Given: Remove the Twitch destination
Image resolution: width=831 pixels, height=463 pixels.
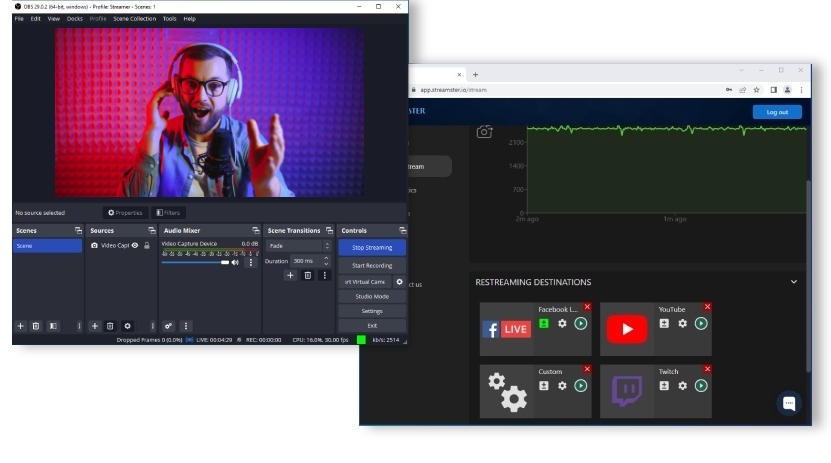Looking at the screenshot, I should point(708,369).
